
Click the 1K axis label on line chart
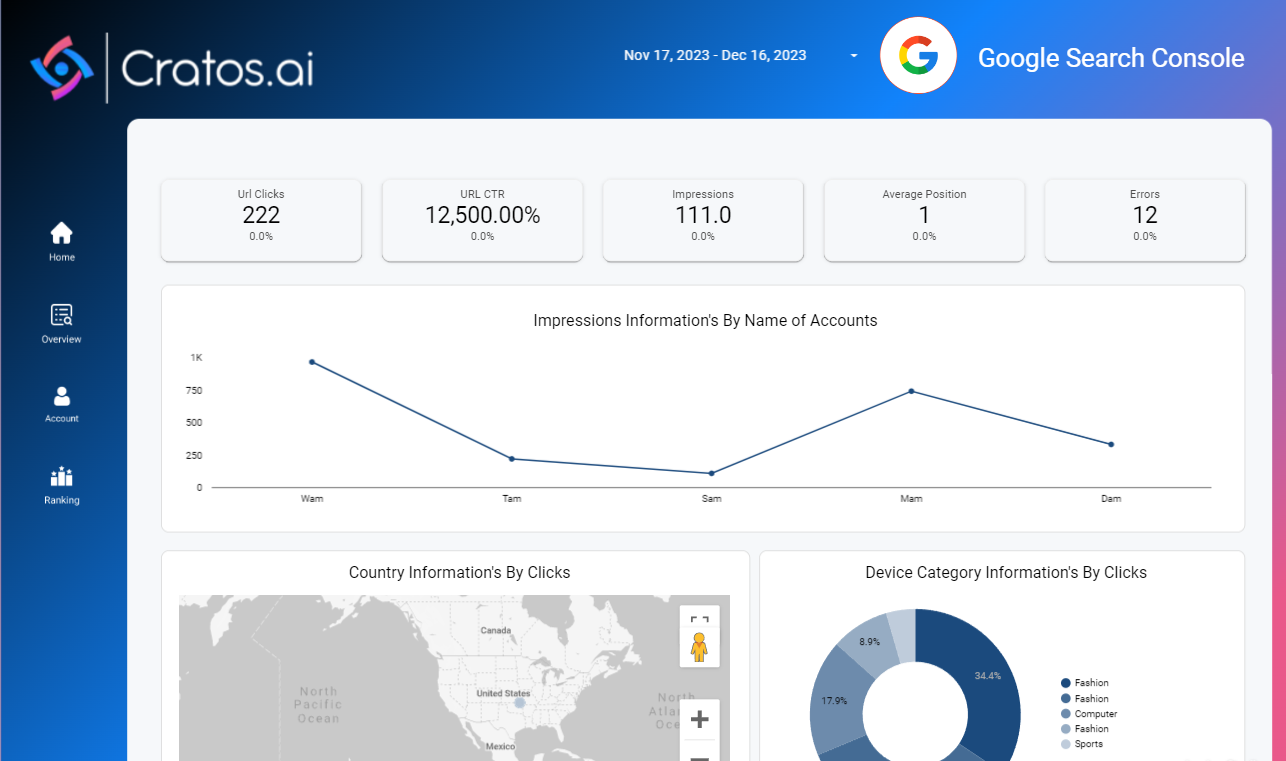click(x=196, y=358)
